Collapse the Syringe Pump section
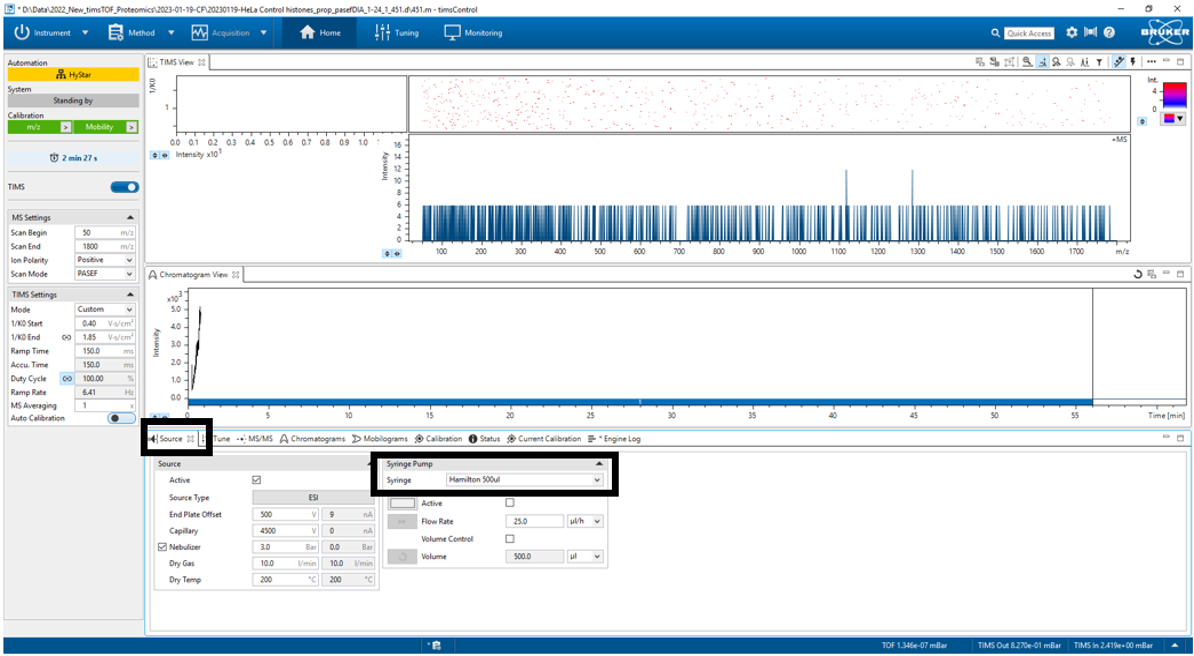The height and width of the screenshot is (656, 1194). click(x=599, y=463)
